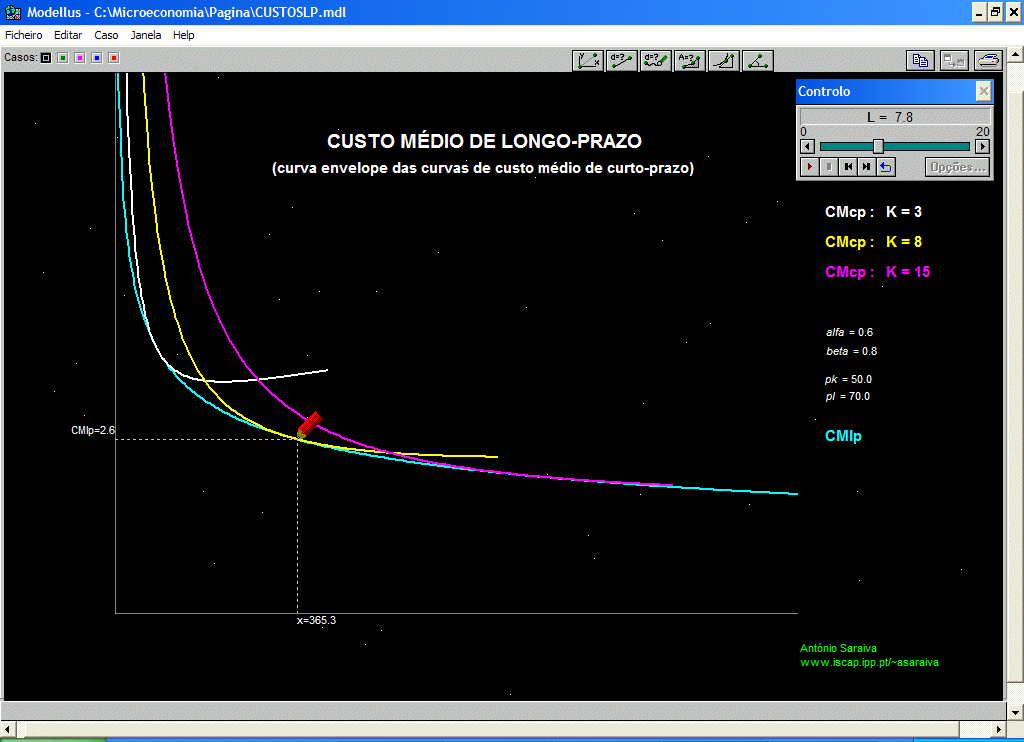Pick the angle measurement tool
The height and width of the screenshot is (742, 1024).
[x=758, y=61]
